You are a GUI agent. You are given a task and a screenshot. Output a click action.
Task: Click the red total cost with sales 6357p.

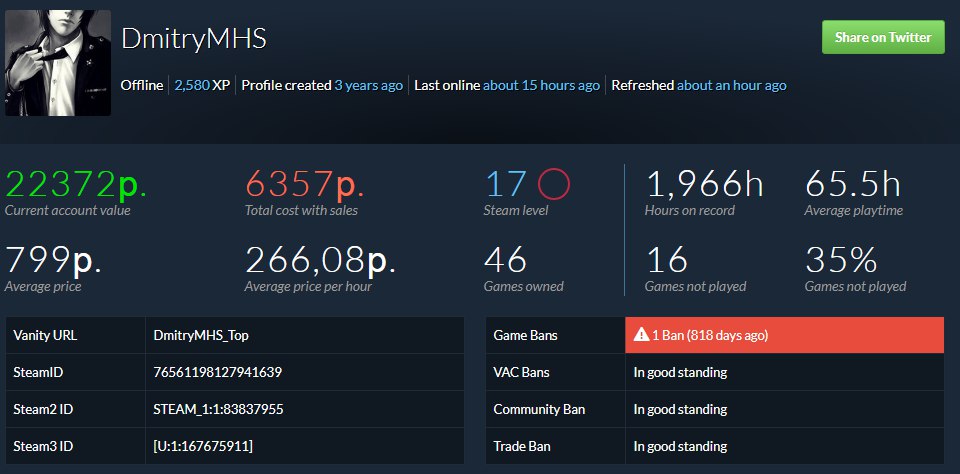pyautogui.click(x=304, y=184)
